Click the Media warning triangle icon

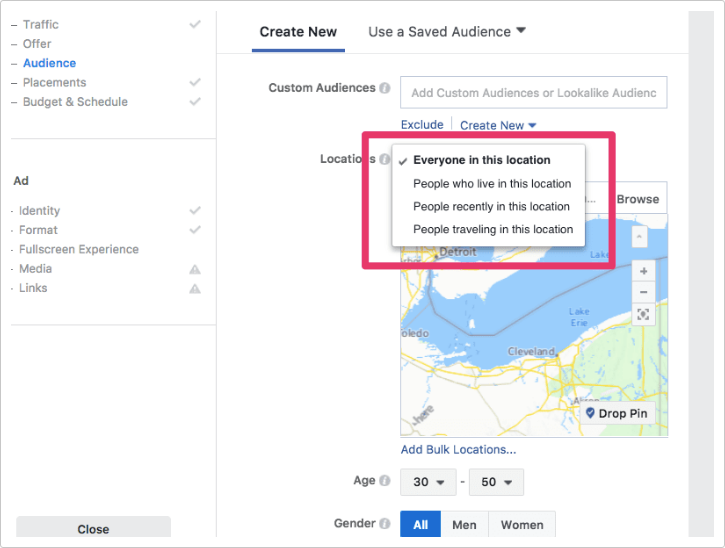[x=195, y=269]
